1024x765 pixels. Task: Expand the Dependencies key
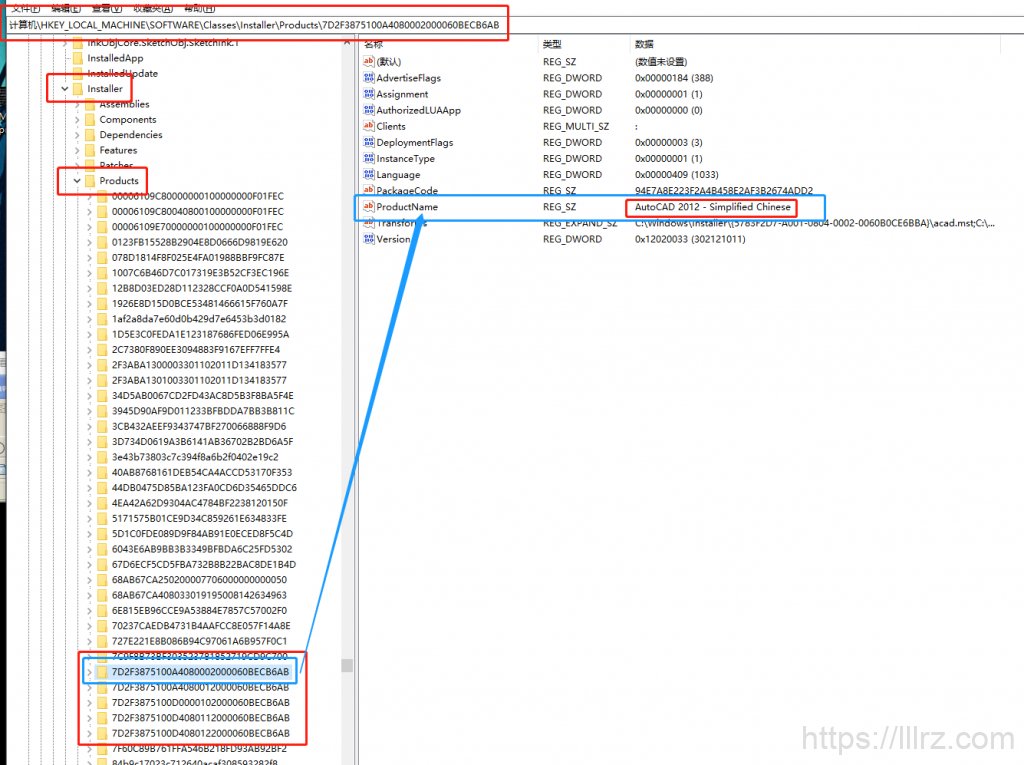coord(77,135)
